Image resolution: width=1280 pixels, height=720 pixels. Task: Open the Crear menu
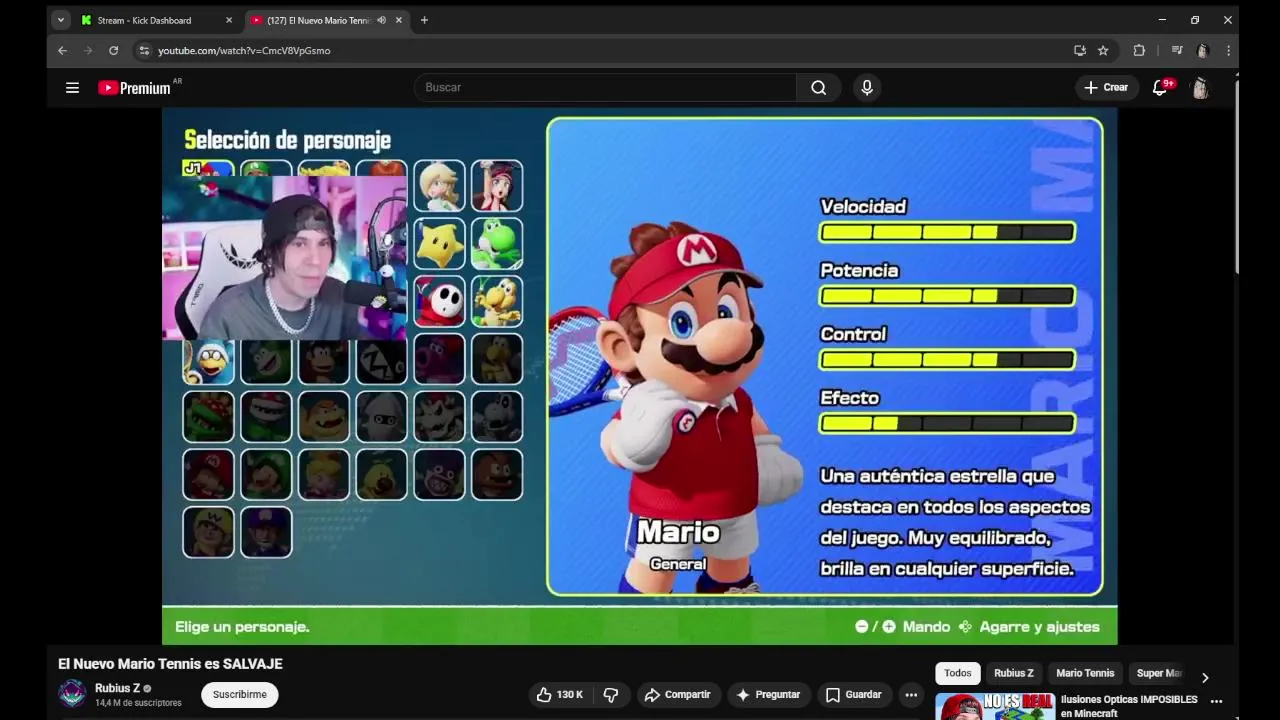click(x=1106, y=87)
